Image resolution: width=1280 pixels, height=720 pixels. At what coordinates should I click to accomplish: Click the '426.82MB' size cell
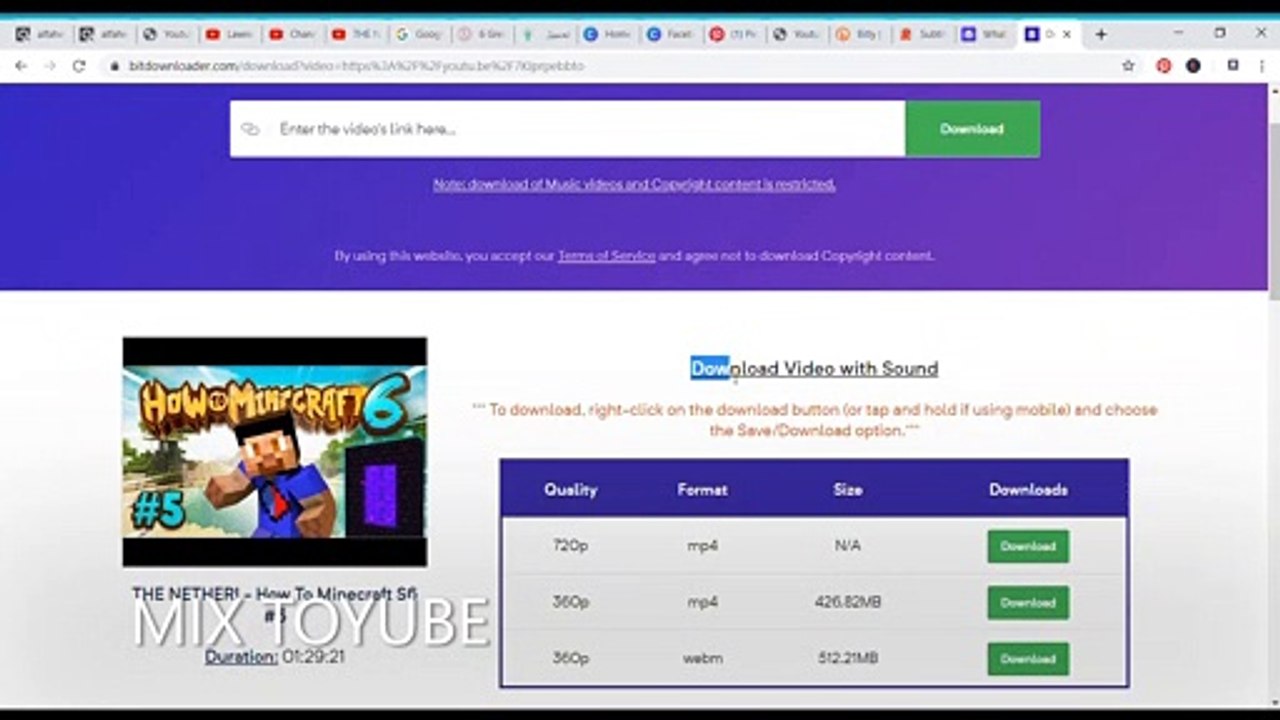point(847,602)
